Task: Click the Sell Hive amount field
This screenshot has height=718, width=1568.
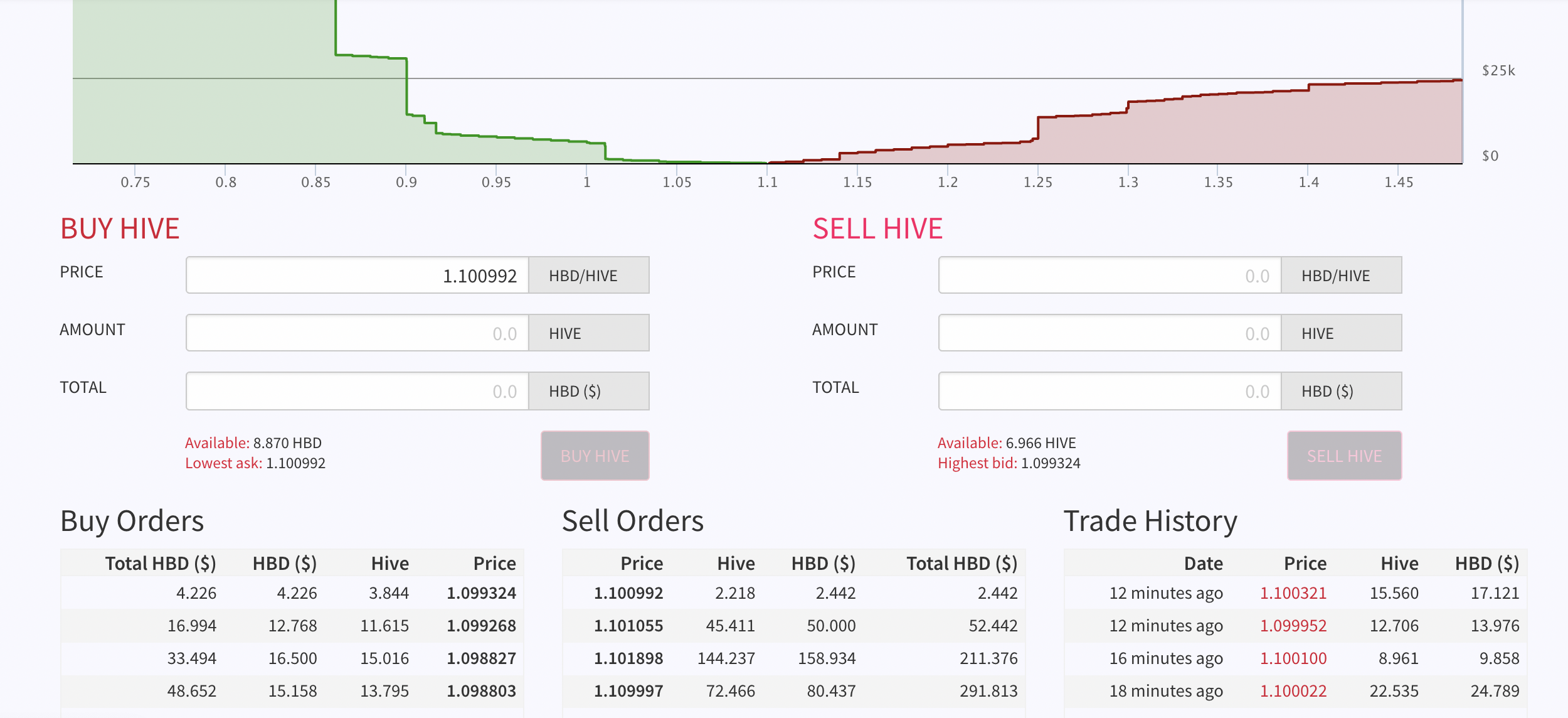Action: [1110, 333]
